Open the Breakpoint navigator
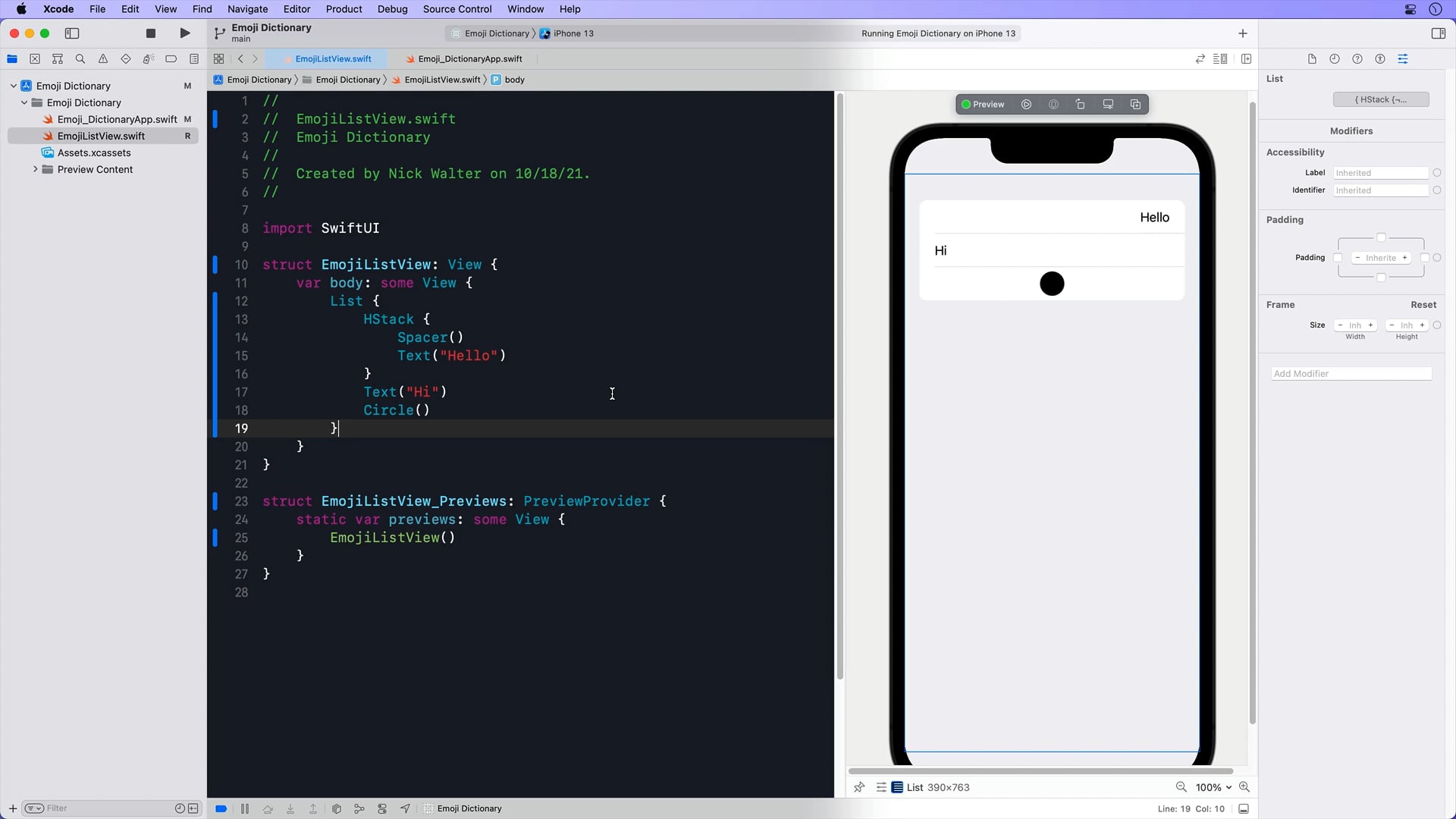 point(171,59)
